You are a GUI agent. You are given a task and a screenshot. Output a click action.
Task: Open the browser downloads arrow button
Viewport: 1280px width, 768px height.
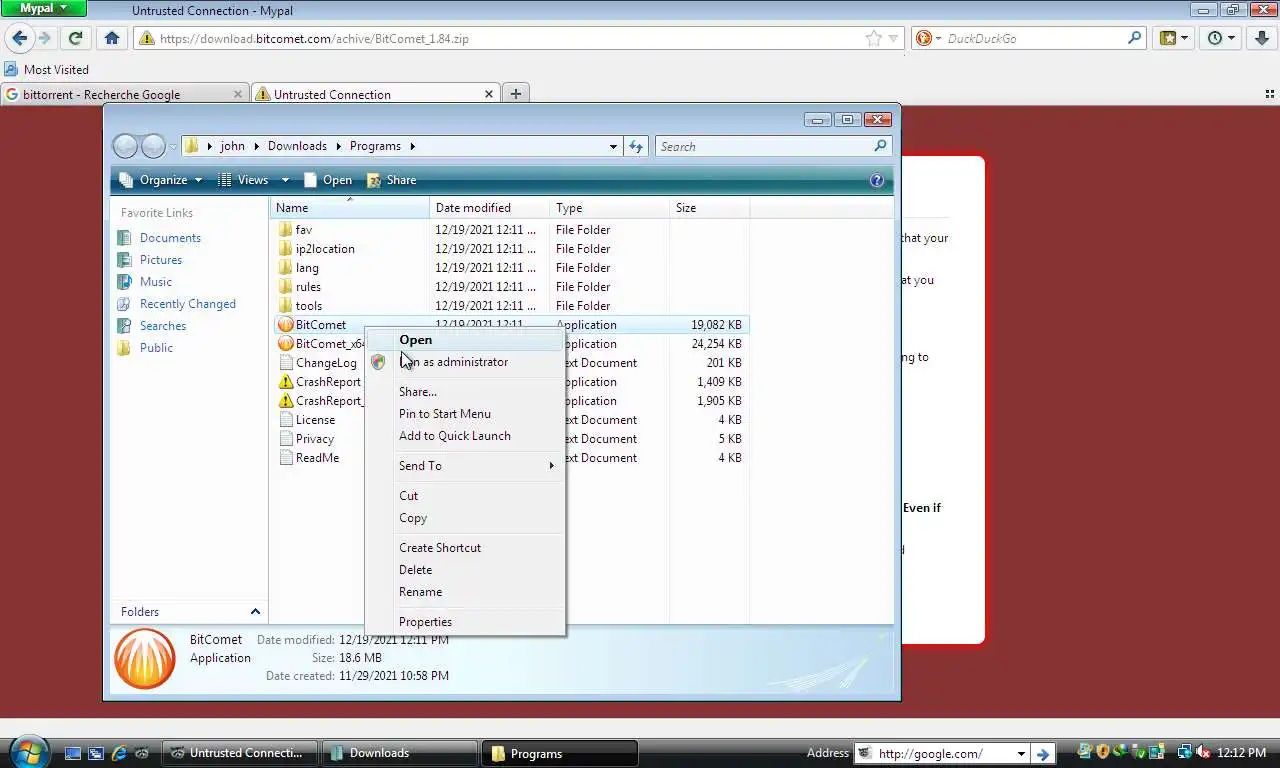tap(1262, 38)
